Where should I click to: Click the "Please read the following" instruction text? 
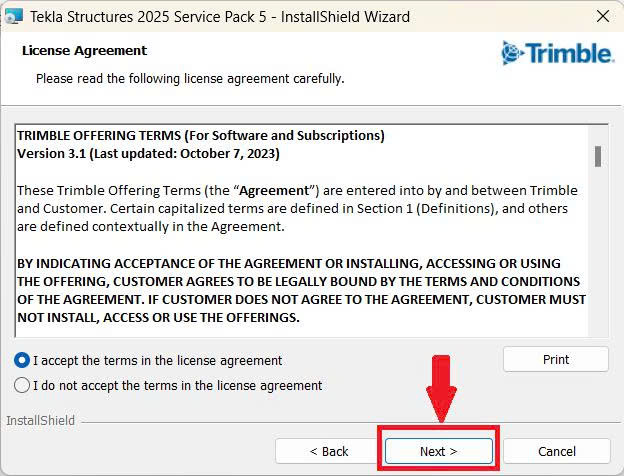(x=190, y=78)
